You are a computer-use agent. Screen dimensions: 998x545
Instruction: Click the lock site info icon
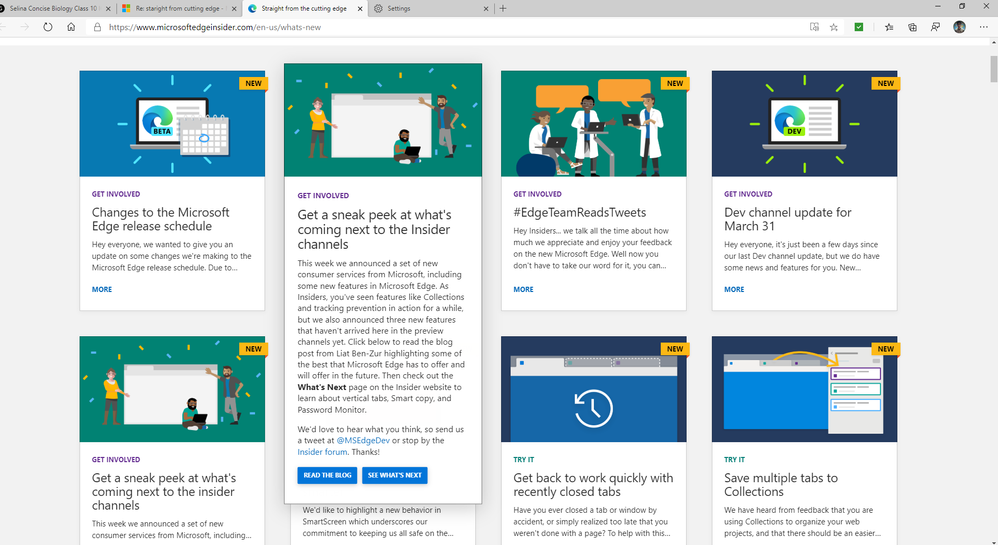[x=97, y=27]
